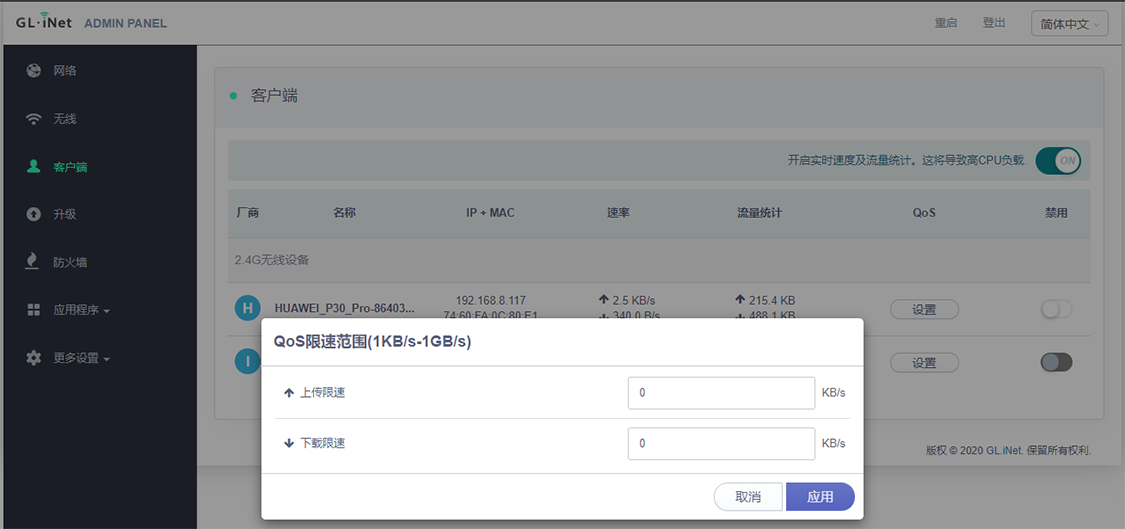
Task: Click the 速率 column header
Action: [x=618, y=213]
